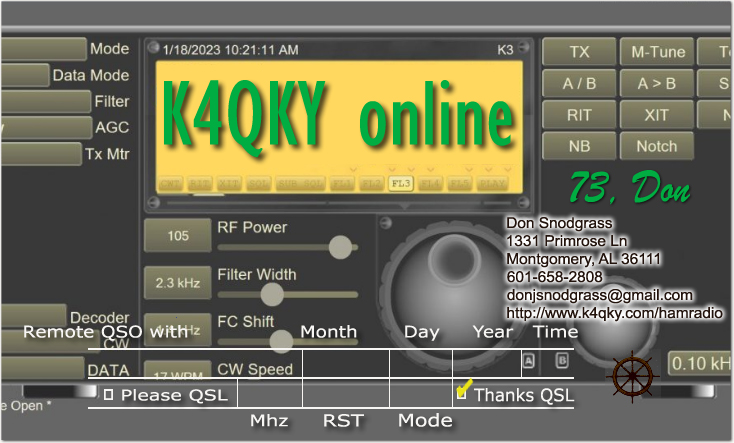Viewport: 734px width, 443px height.
Task: Open the AGC dropdown
Action: [46, 127]
